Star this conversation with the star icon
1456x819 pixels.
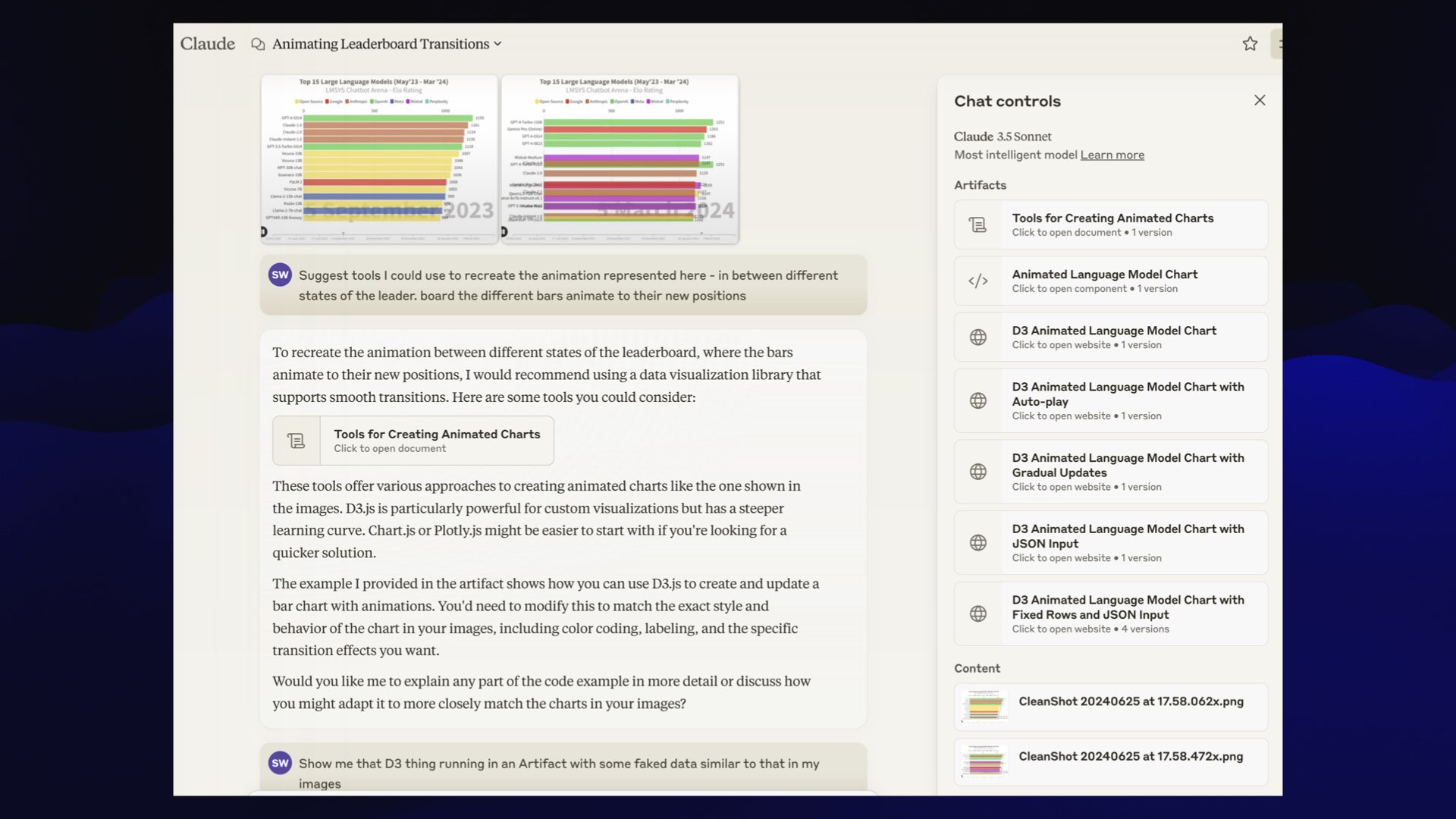click(1250, 44)
